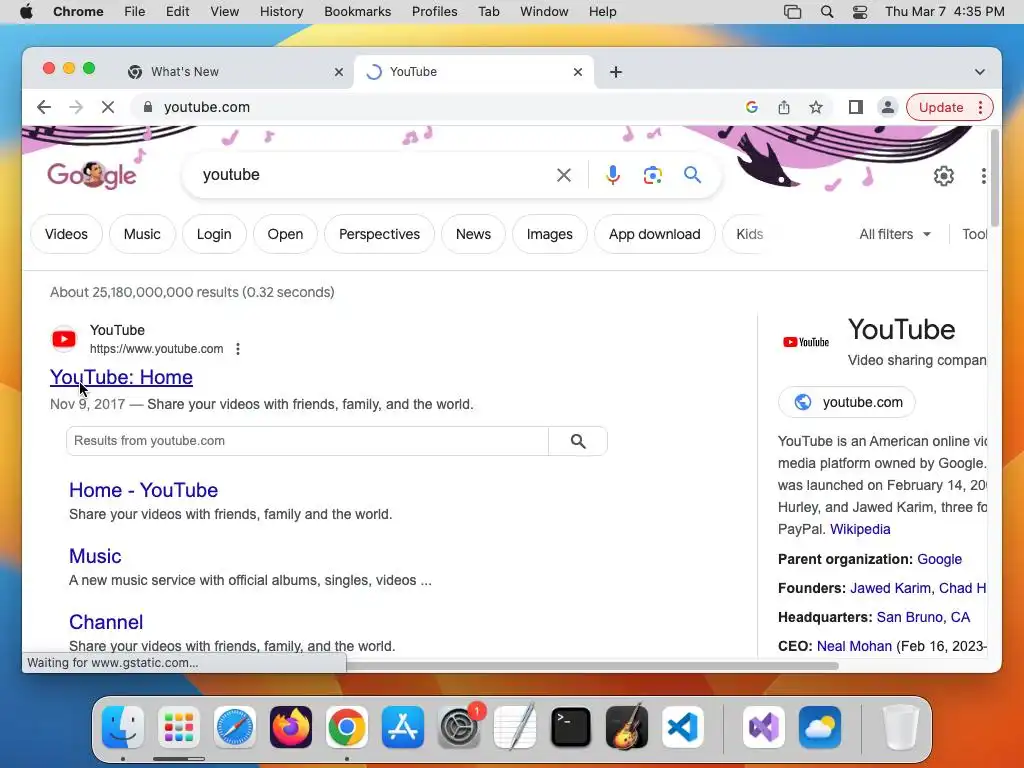
Task: Focus the Results from youtube.com search field
Action: pos(307,441)
